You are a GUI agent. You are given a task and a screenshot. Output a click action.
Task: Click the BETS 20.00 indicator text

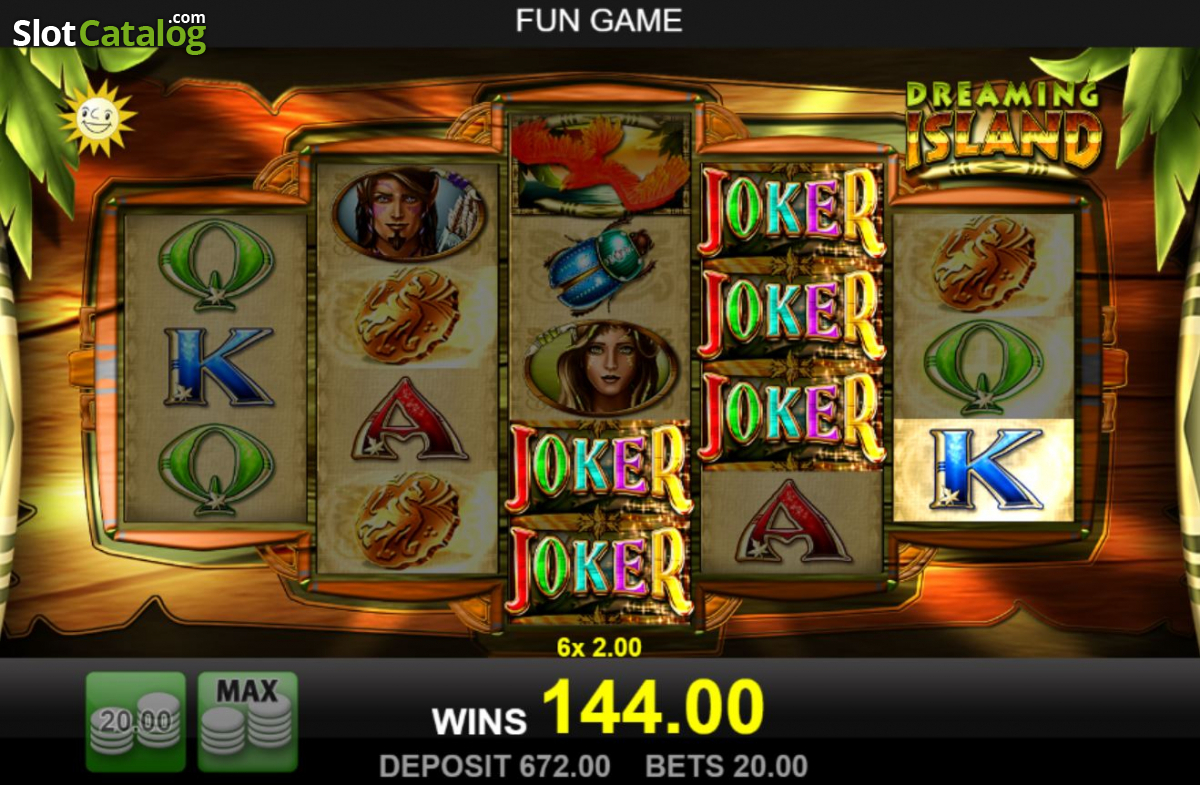click(x=727, y=767)
